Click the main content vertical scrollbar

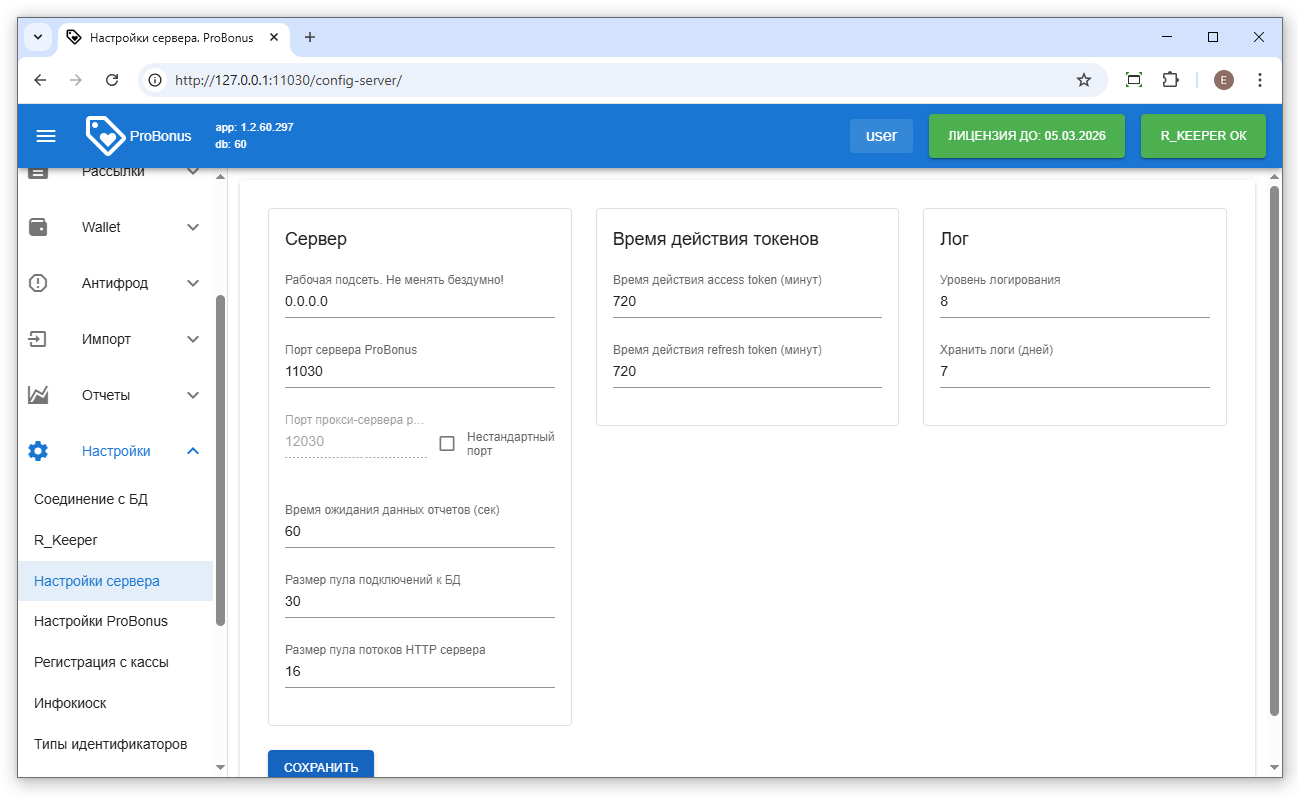coord(1274,450)
